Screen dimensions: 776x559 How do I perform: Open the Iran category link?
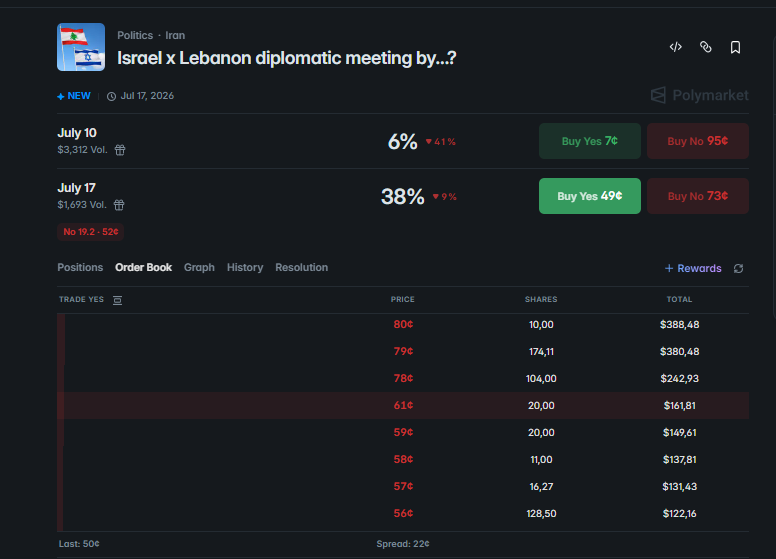click(x=175, y=35)
